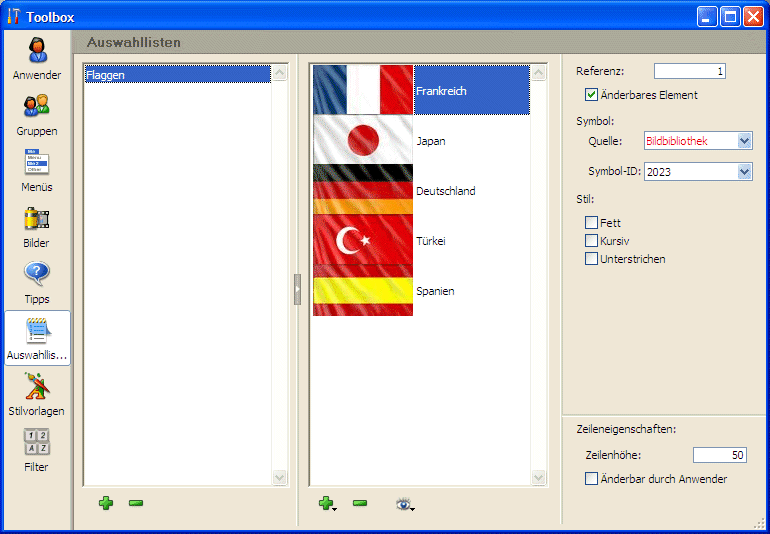770x534 pixels.
Task: Select the Flaggen list entry
Action: point(176,75)
